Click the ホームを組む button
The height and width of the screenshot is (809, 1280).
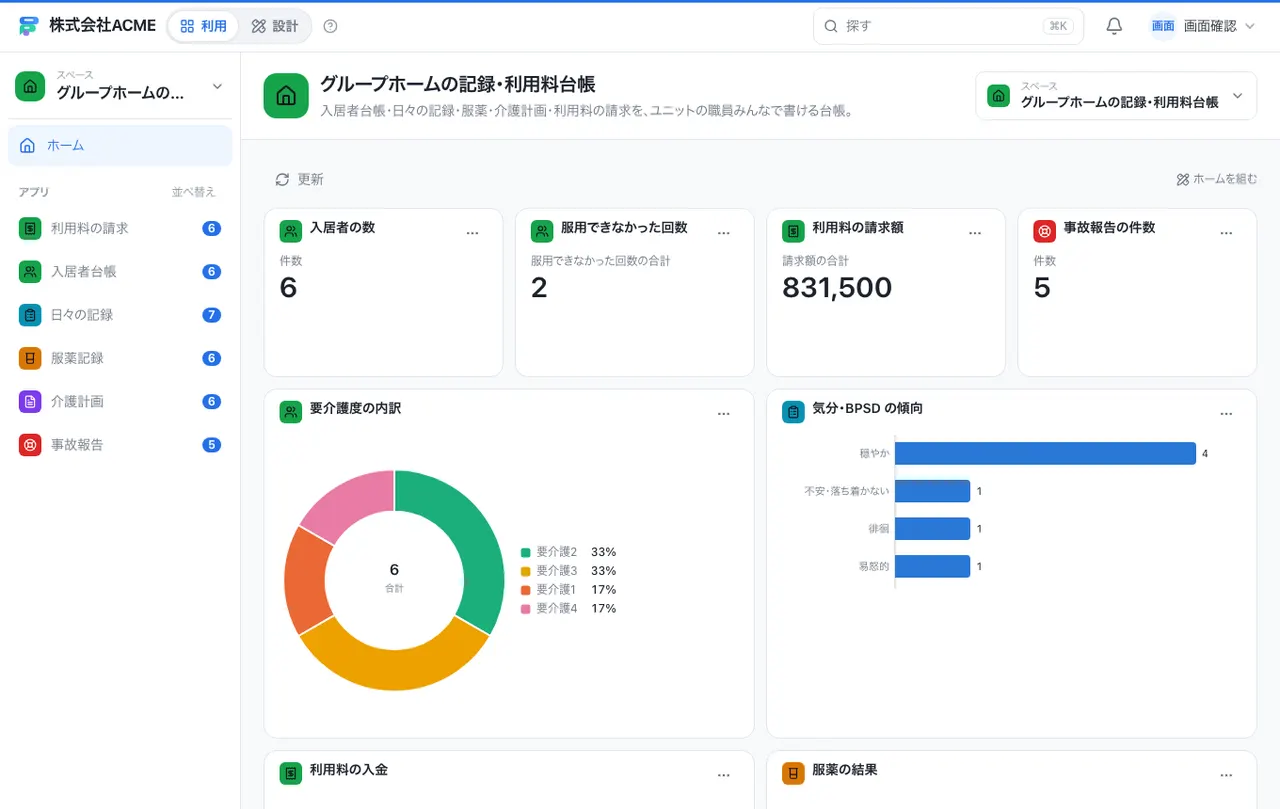pos(1217,179)
